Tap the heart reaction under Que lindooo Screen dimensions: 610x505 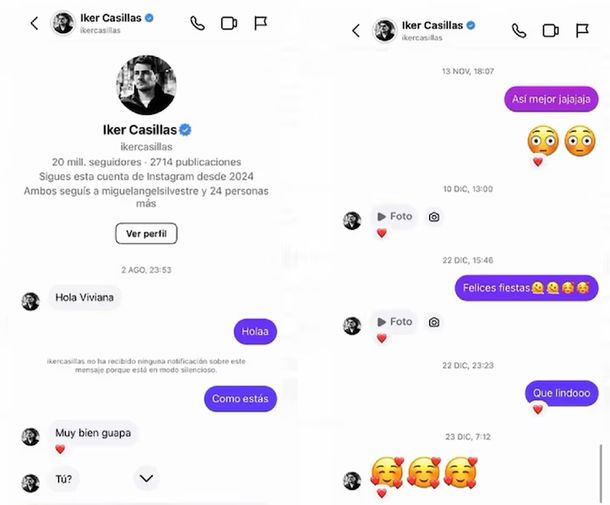[x=537, y=409]
